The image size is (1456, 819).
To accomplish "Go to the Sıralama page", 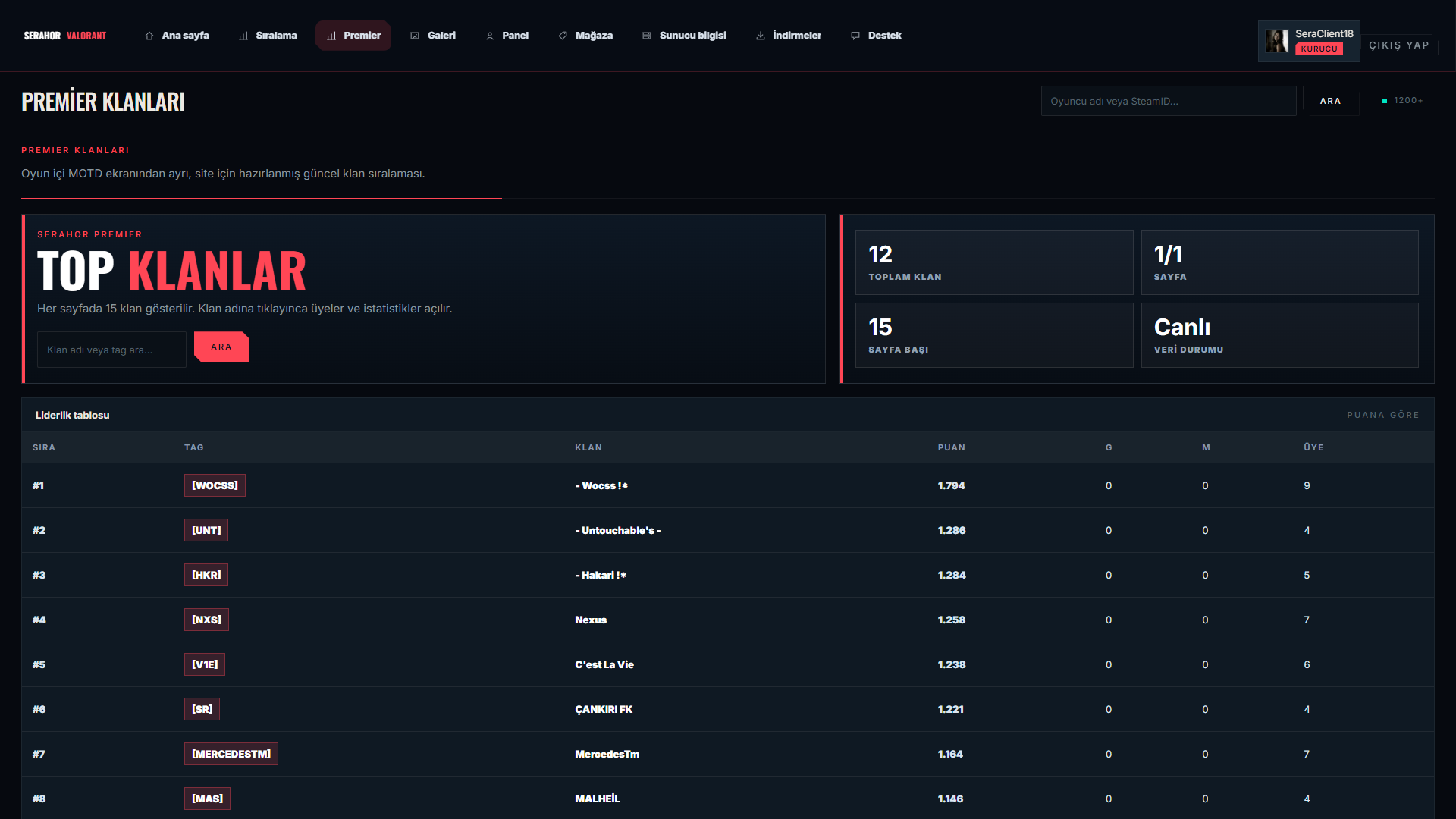I will [268, 36].
